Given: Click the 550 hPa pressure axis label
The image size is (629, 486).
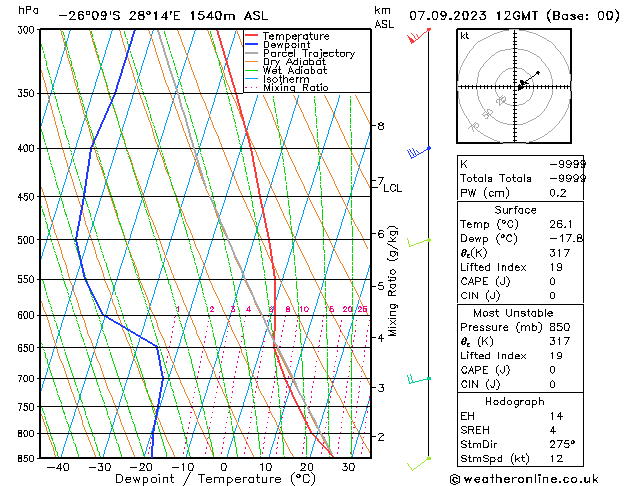Looking at the screenshot, I should [28, 279].
